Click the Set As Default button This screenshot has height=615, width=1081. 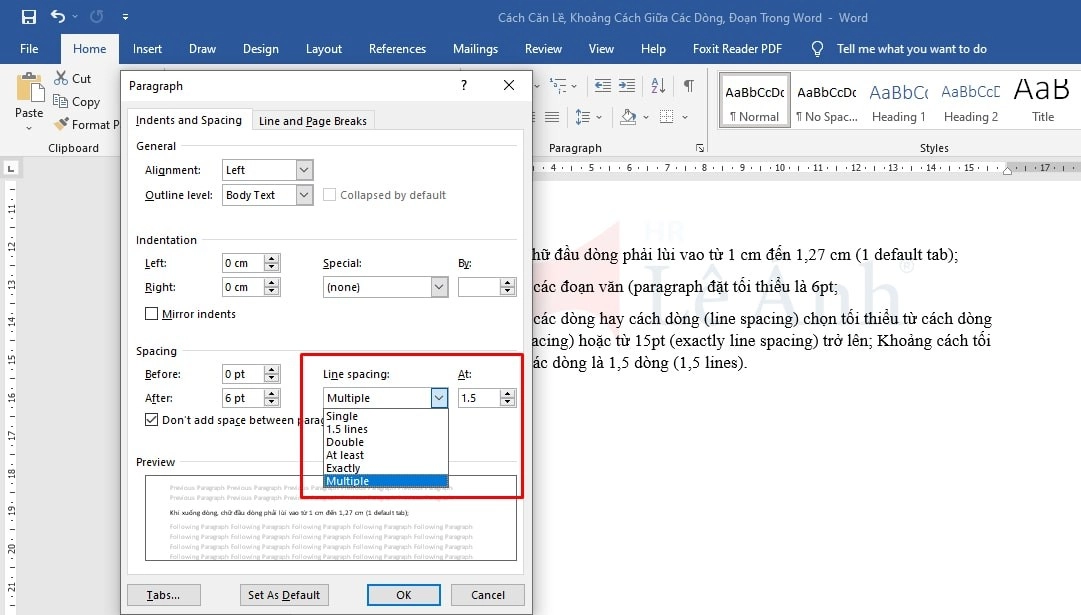[284, 594]
